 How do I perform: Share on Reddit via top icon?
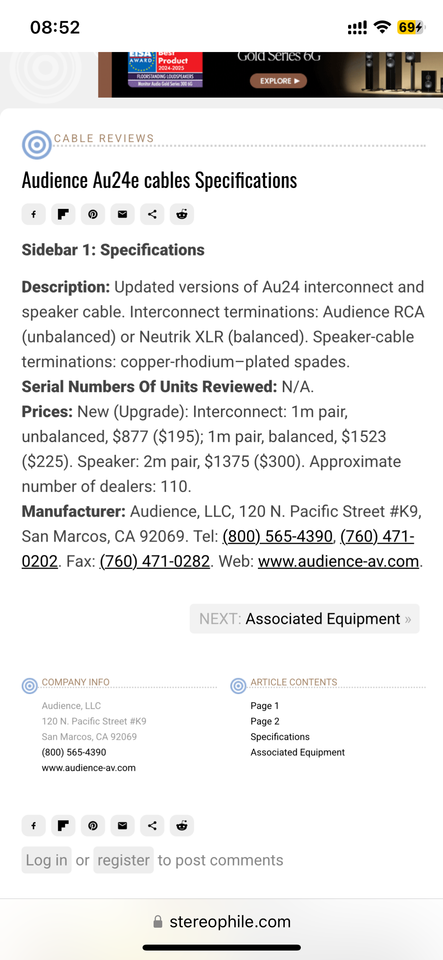(182, 214)
